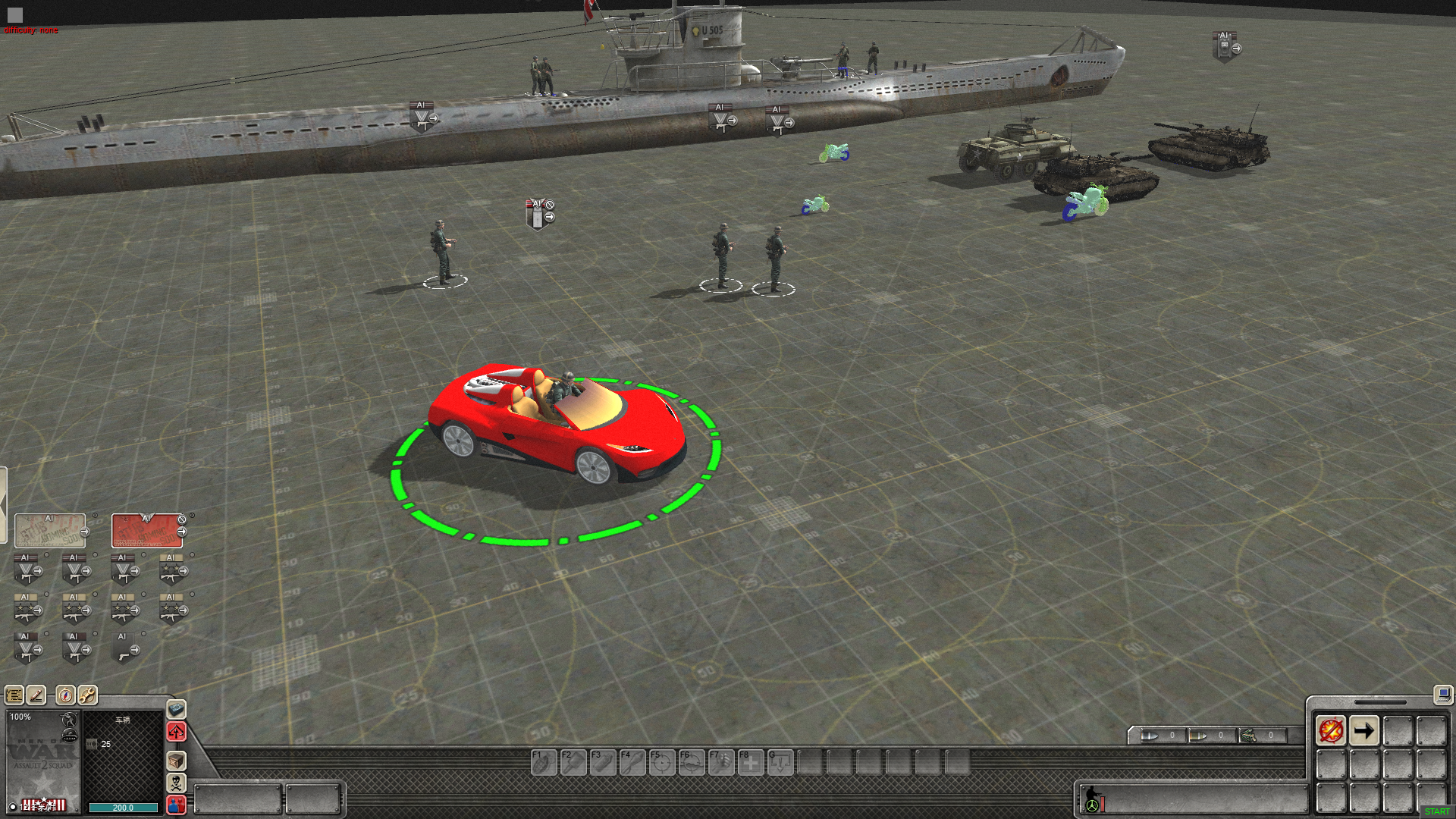Click the hold fire order icon
This screenshot has height=819, width=1456.
pyautogui.click(x=1331, y=731)
